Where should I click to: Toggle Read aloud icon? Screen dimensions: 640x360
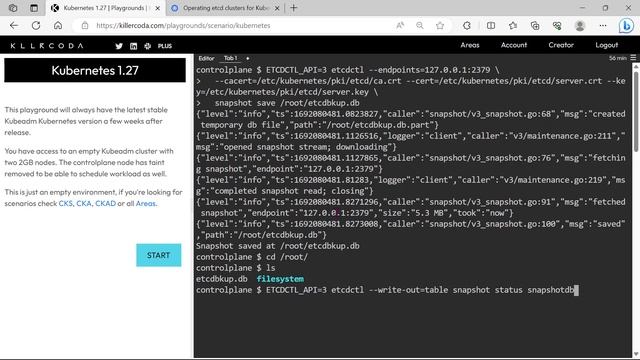click(400, 25)
